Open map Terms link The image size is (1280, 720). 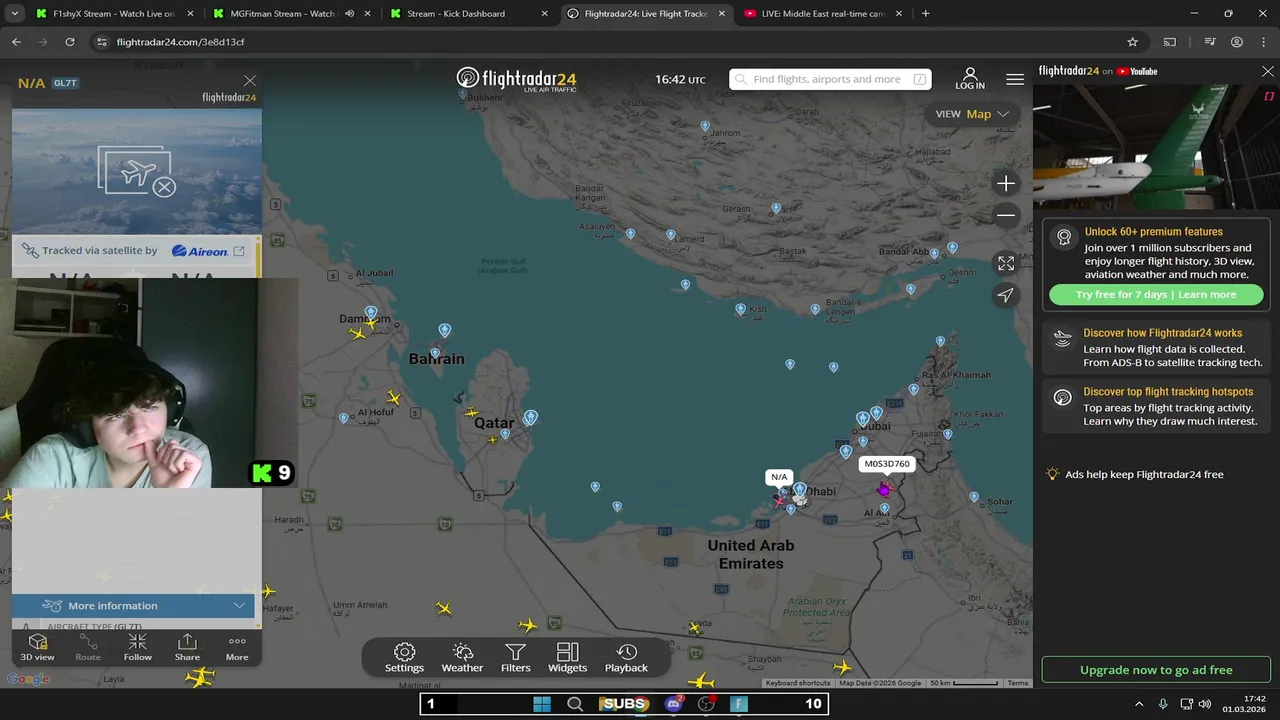[x=1018, y=683]
